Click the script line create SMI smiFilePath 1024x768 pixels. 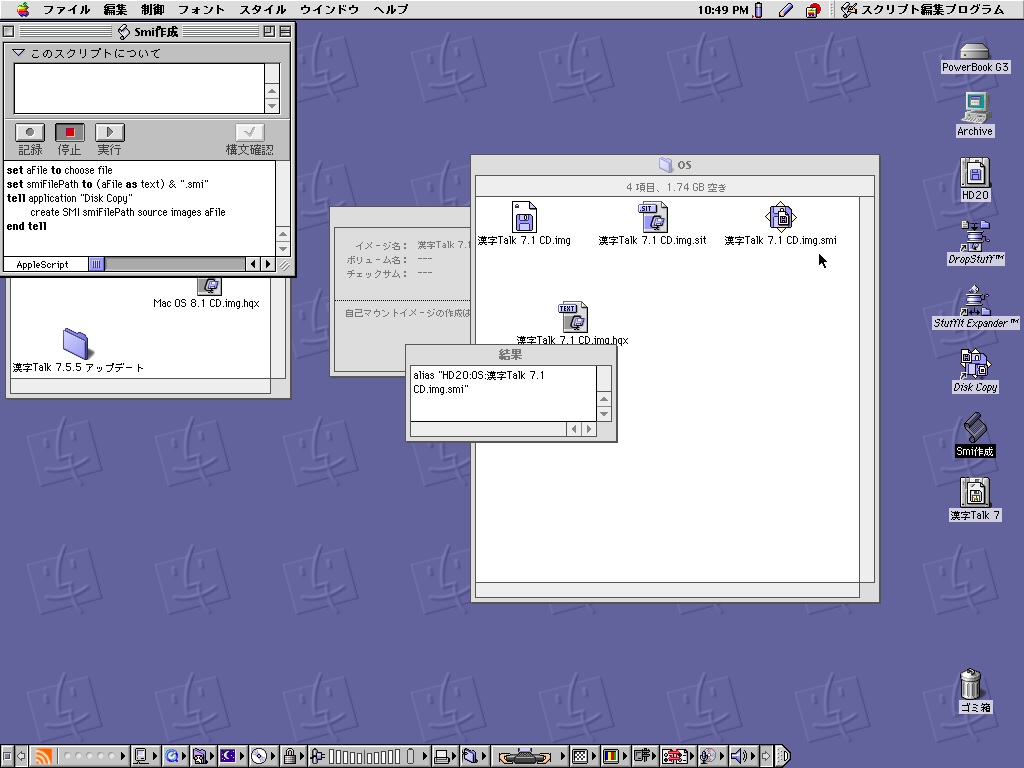(128, 212)
